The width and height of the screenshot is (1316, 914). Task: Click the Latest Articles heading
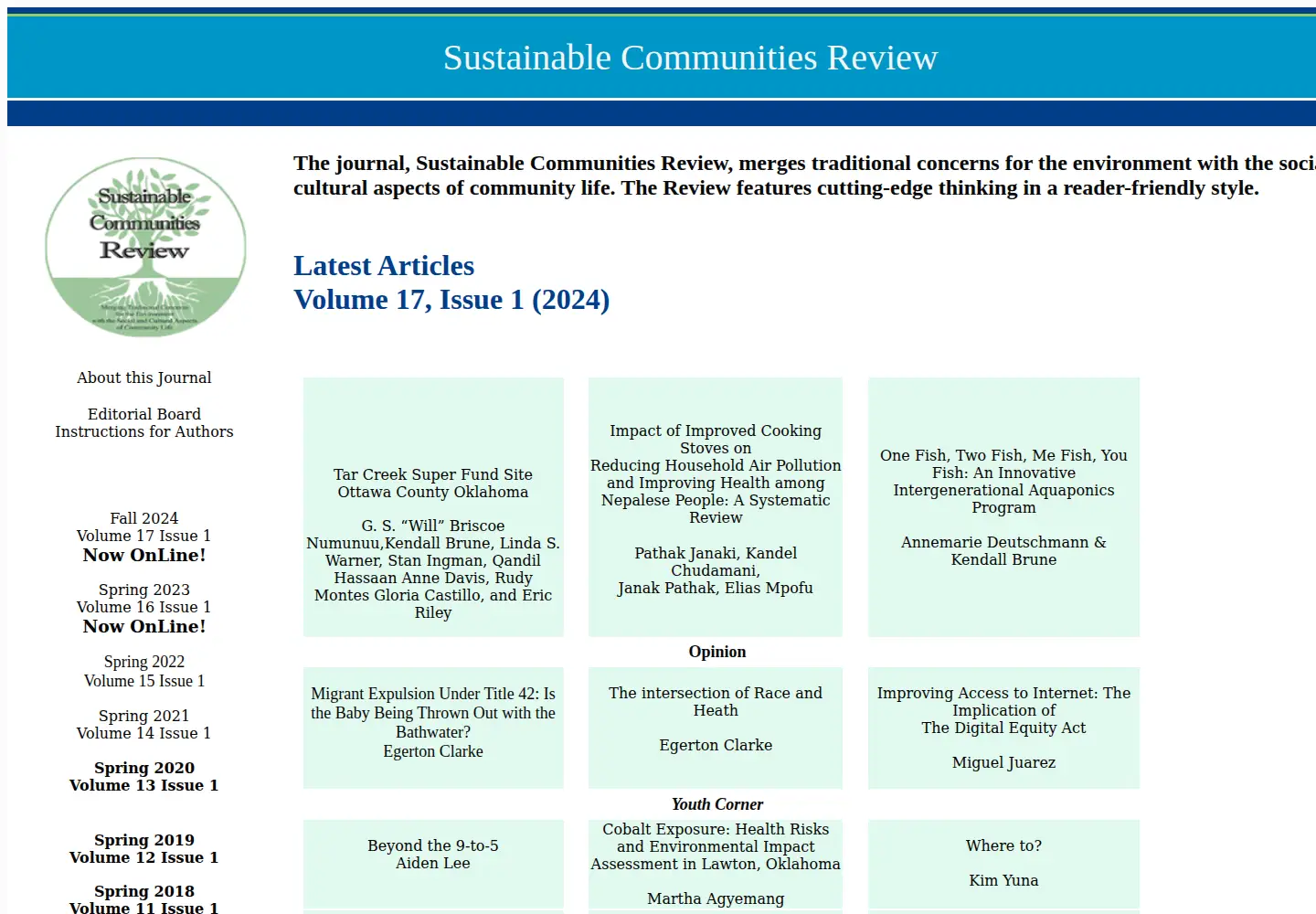(384, 266)
